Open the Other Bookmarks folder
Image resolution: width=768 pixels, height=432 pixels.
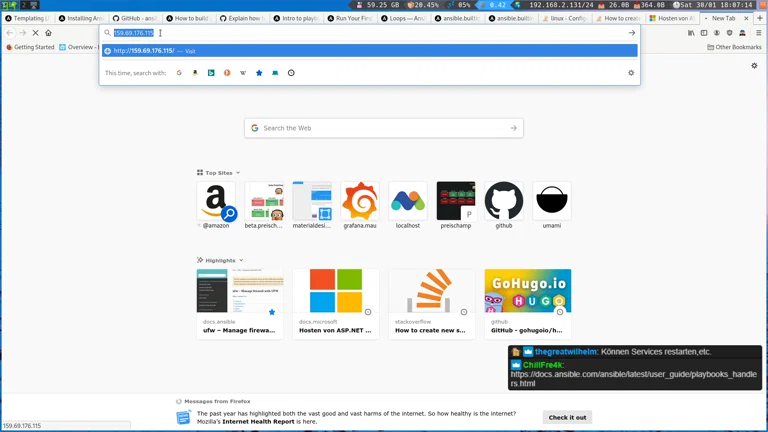coord(734,47)
